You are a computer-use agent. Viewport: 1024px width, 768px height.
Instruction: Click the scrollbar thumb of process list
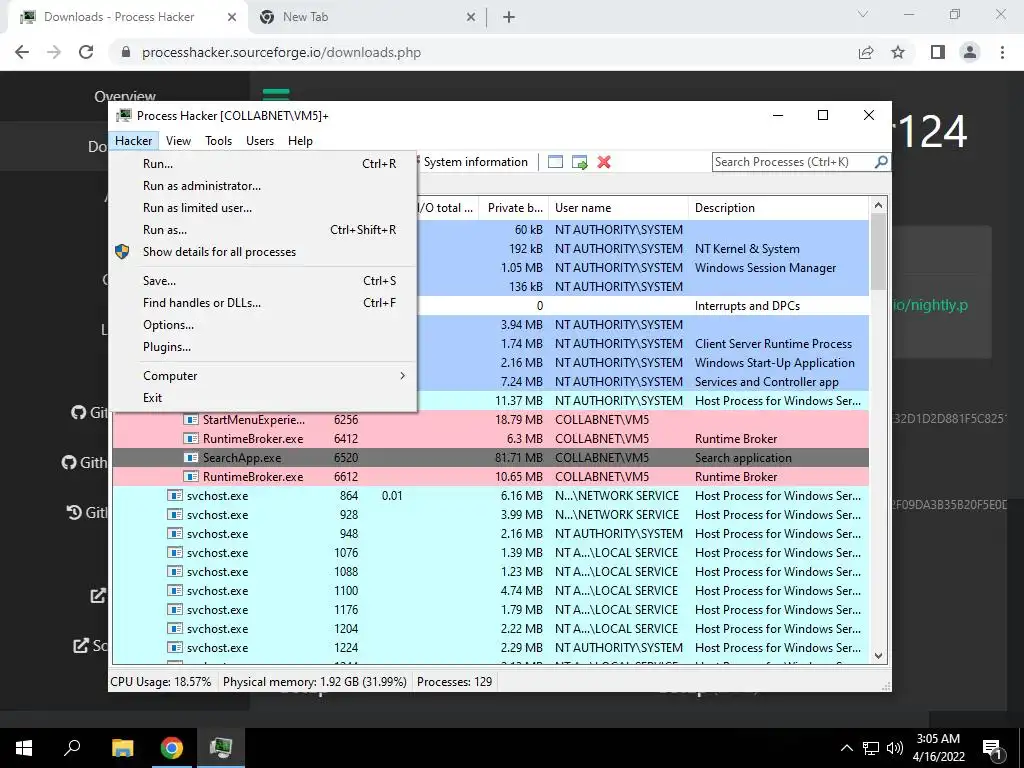pyautogui.click(x=878, y=251)
